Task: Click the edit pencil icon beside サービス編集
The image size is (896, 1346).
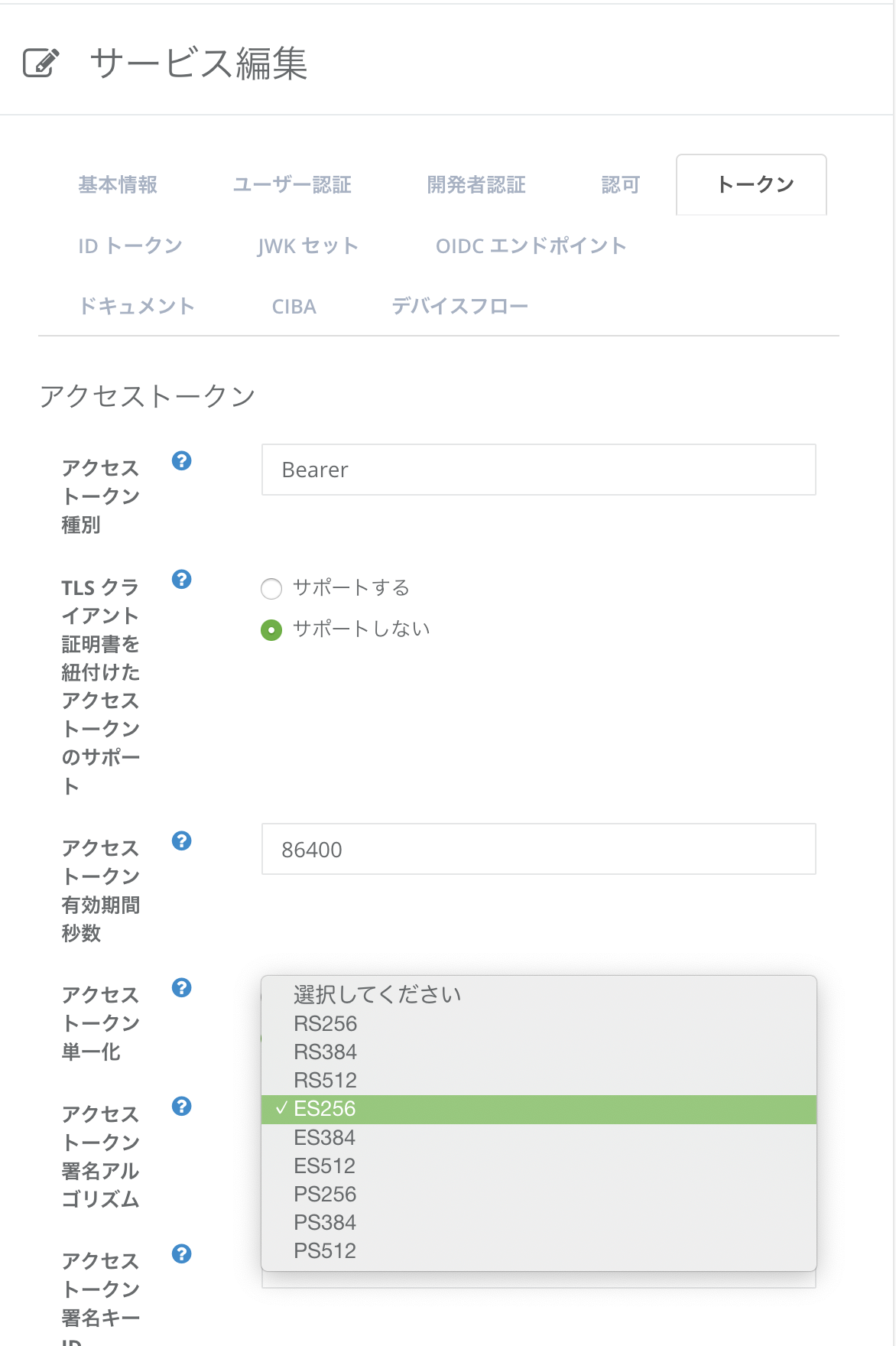Action: tap(41, 63)
